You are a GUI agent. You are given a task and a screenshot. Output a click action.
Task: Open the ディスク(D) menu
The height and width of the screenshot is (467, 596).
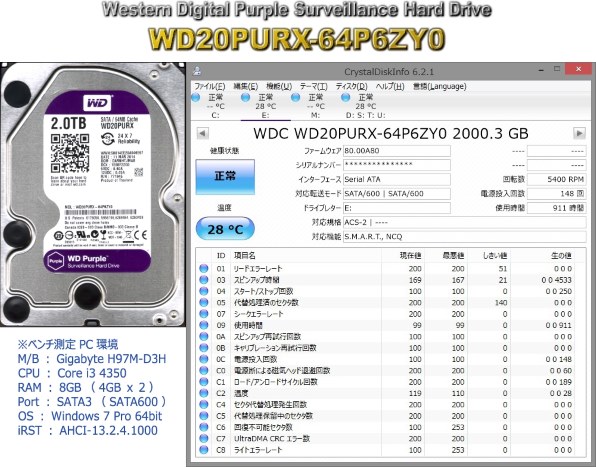[x=351, y=86]
